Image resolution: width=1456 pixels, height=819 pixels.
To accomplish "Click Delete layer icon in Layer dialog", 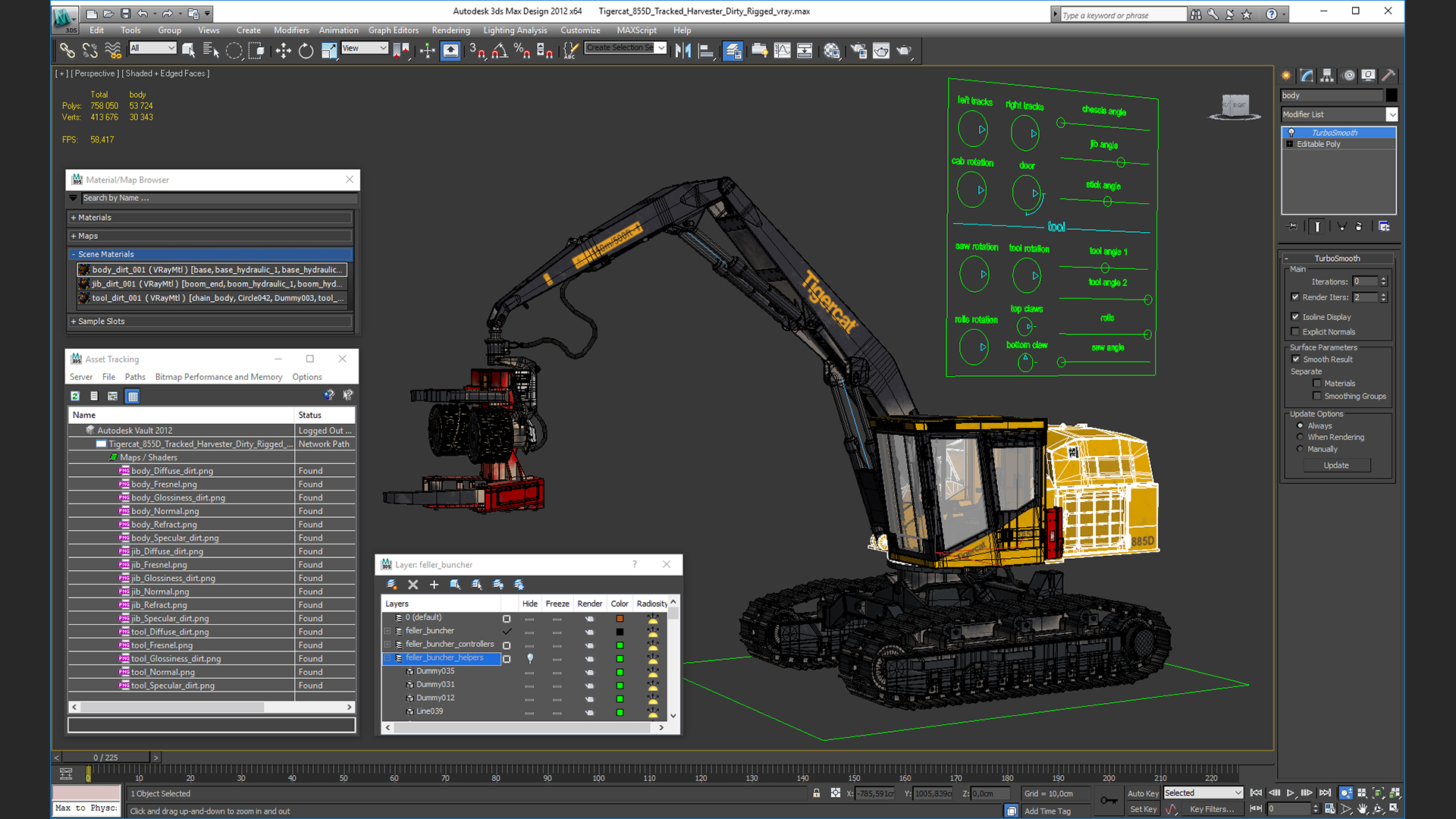I will pos(413,585).
